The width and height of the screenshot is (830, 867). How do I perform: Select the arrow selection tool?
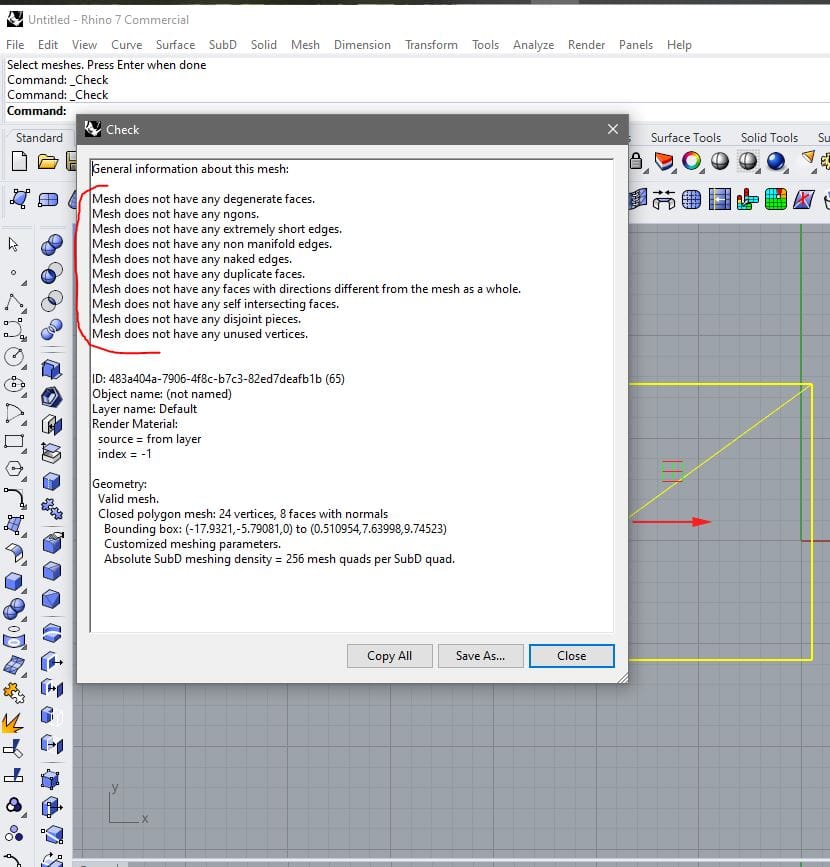coord(13,244)
